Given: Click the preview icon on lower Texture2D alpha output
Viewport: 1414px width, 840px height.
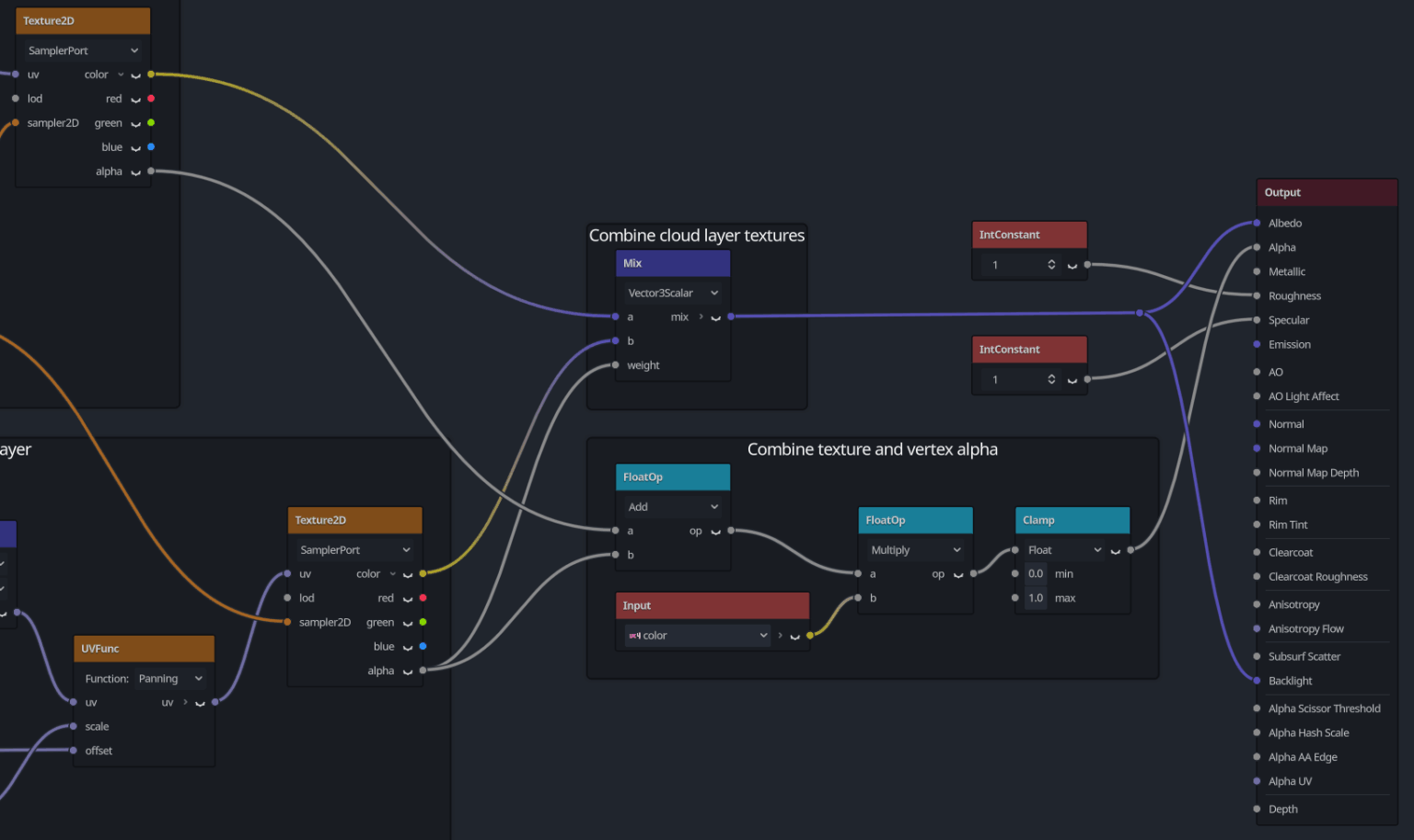Looking at the screenshot, I should coord(408,671).
